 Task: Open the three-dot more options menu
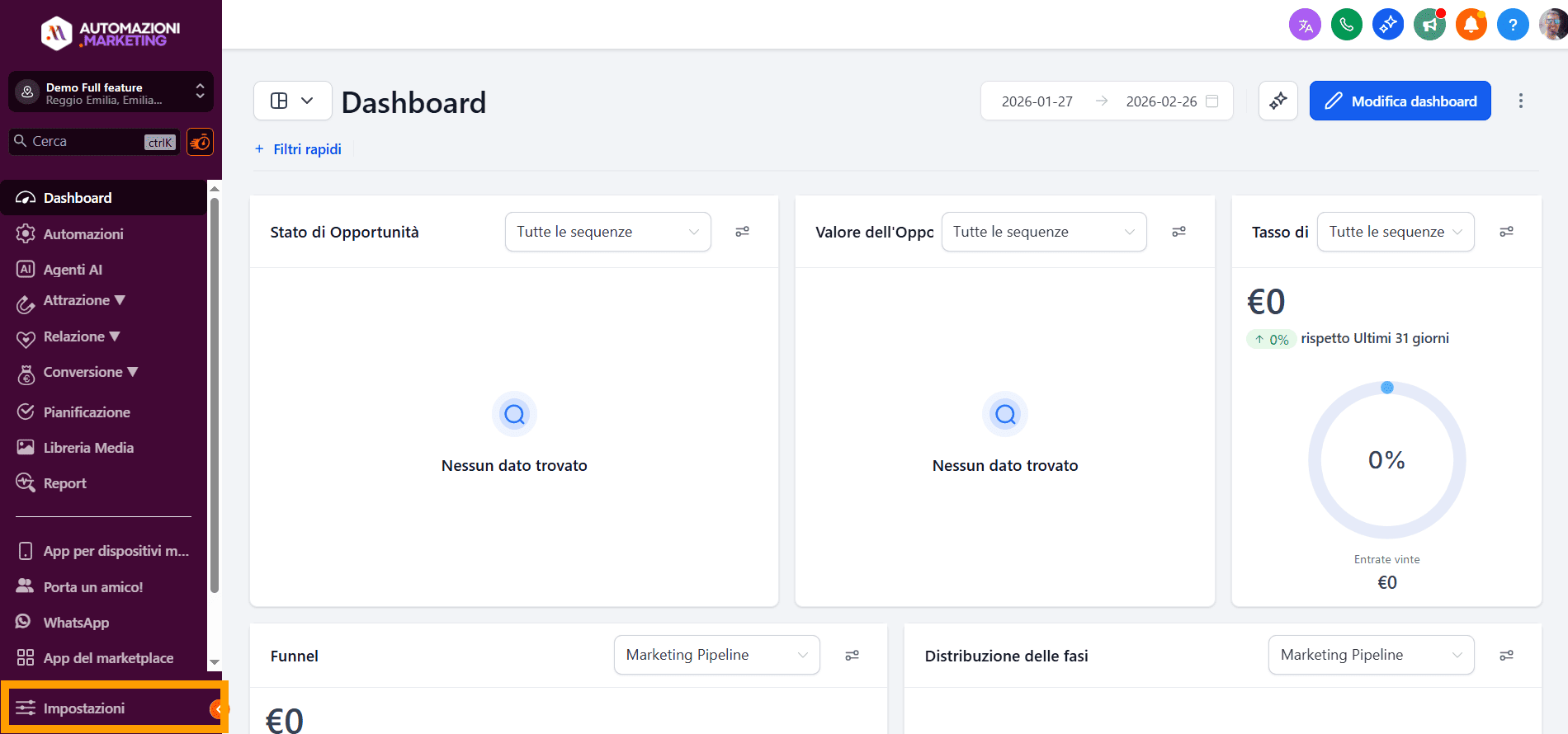pyautogui.click(x=1520, y=101)
